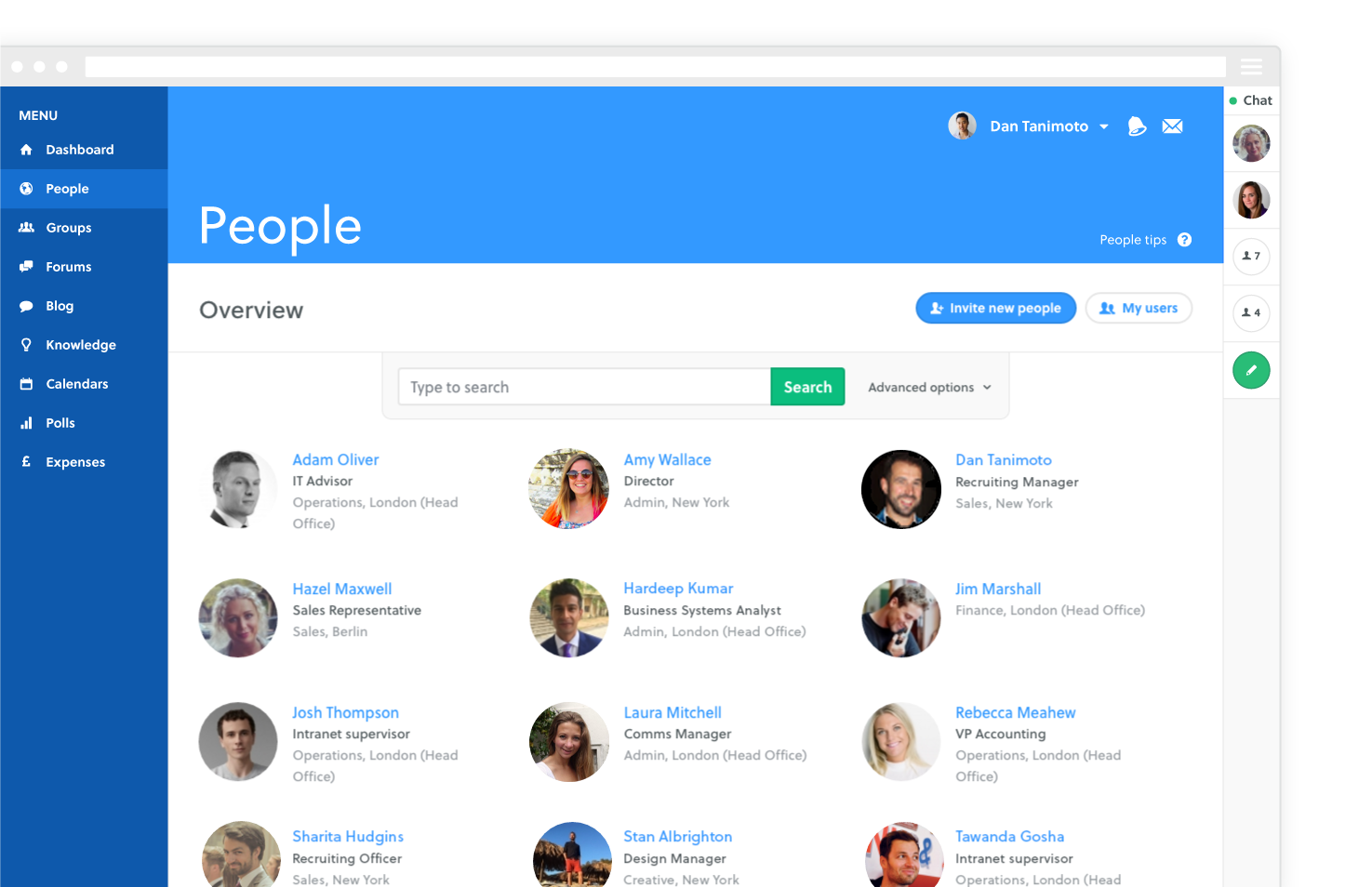Click the People tips help icon
Viewport: 1372px width, 887px height.
[x=1184, y=240]
